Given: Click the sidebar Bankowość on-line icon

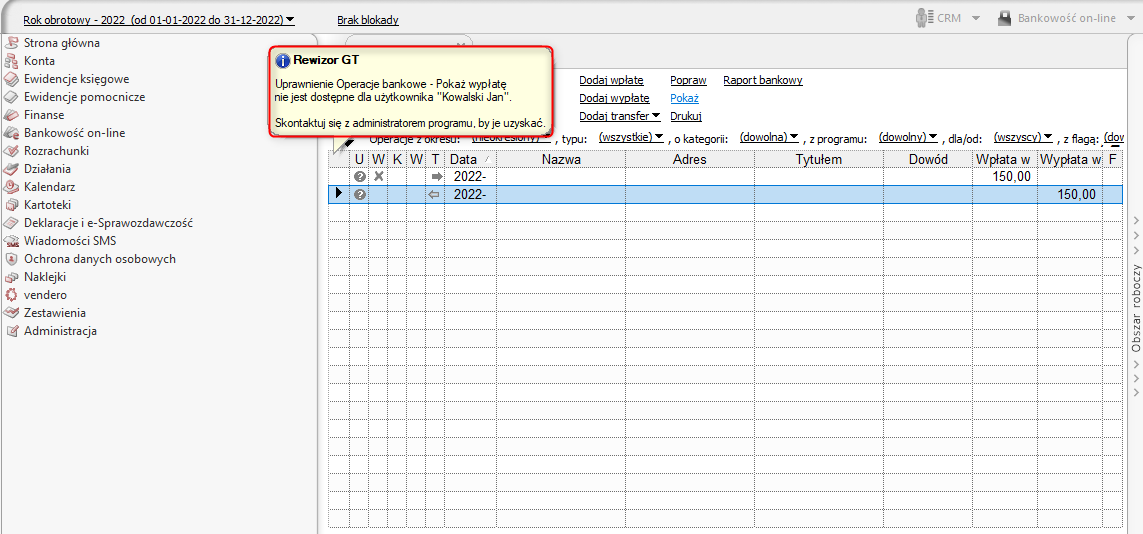Looking at the screenshot, I should coord(11,133).
